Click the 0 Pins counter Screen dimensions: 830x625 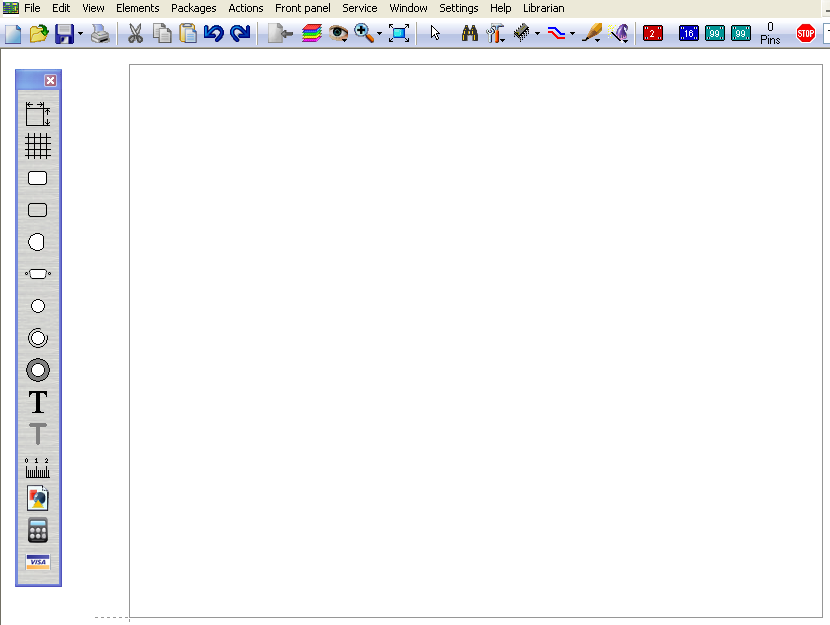[770, 34]
